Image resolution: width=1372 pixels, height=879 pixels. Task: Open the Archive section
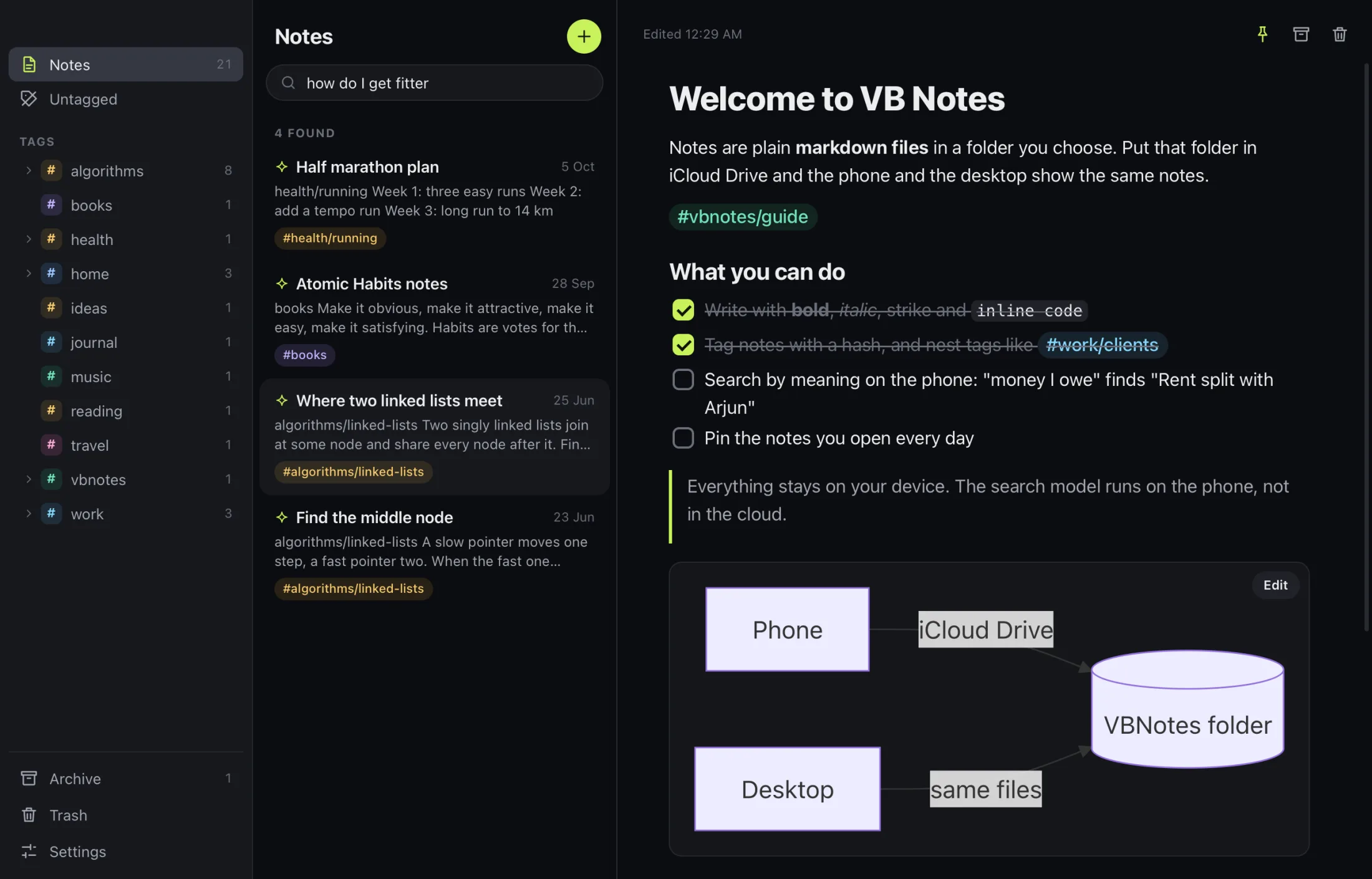(x=125, y=778)
